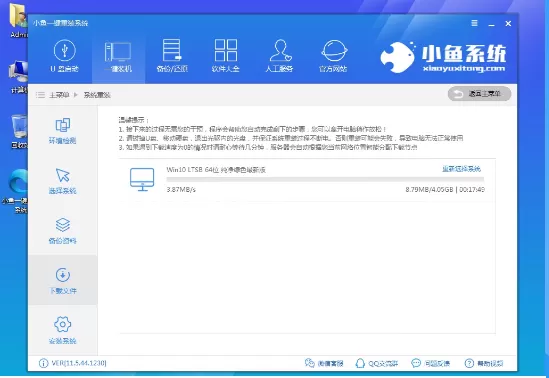The width and height of the screenshot is (549, 378).
Task: Click the Win10 LTSB 64位 title text
Action: pyautogui.click(x=216, y=170)
